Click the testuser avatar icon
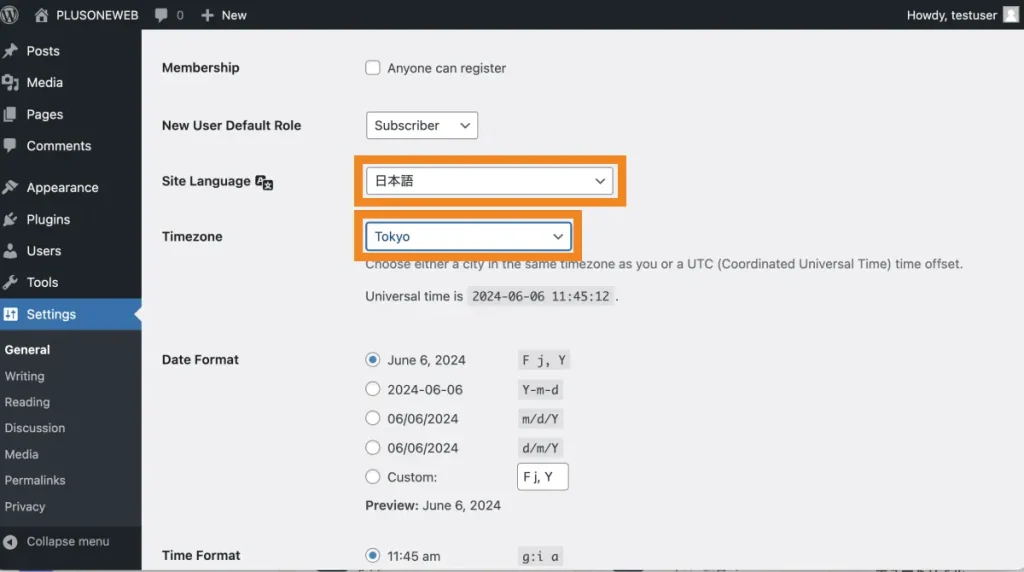 click(1010, 15)
